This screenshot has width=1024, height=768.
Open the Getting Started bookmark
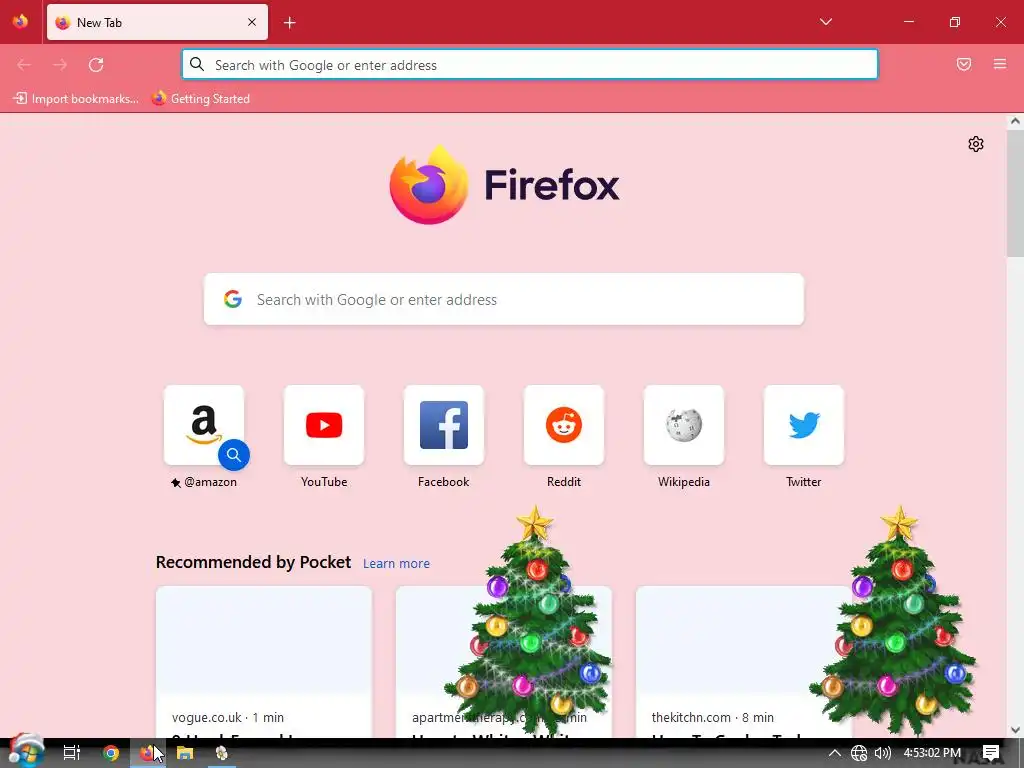click(x=201, y=99)
